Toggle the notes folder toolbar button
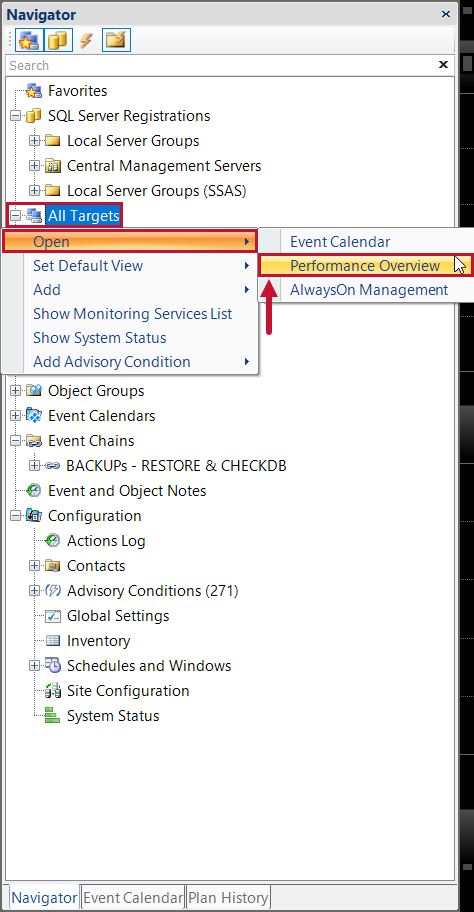This screenshot has height=912, width=474. click(x=116, y=40)
